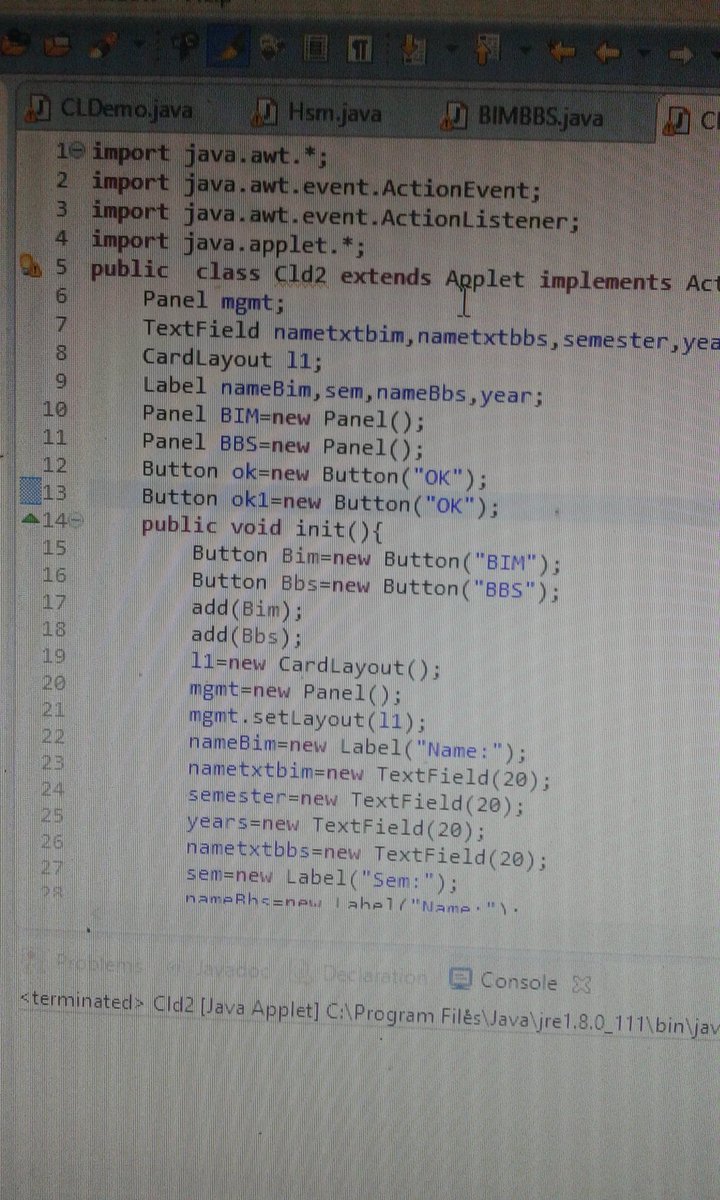Click the CLDemo.java tab file icon
Image resolution: width=720 pixels, height=1200 pixels.
tap(40, 108)
